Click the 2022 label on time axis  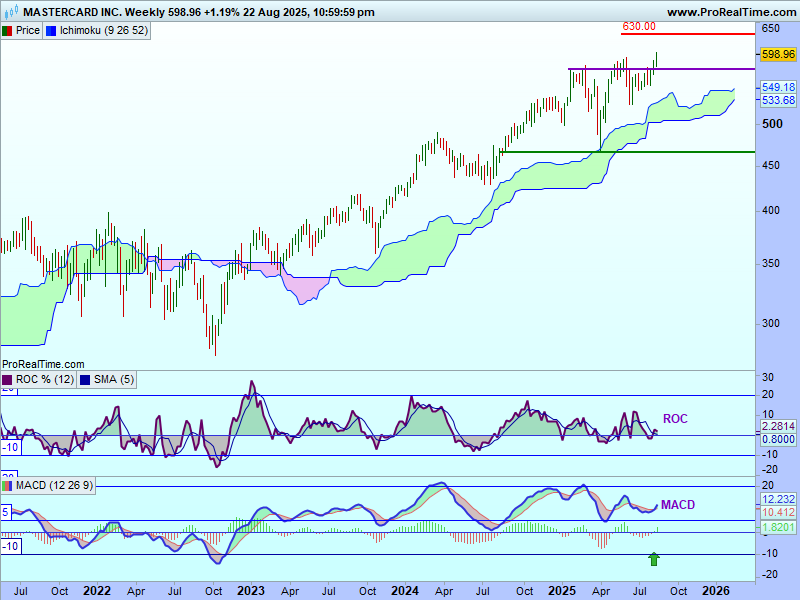(x=97, y=591)
